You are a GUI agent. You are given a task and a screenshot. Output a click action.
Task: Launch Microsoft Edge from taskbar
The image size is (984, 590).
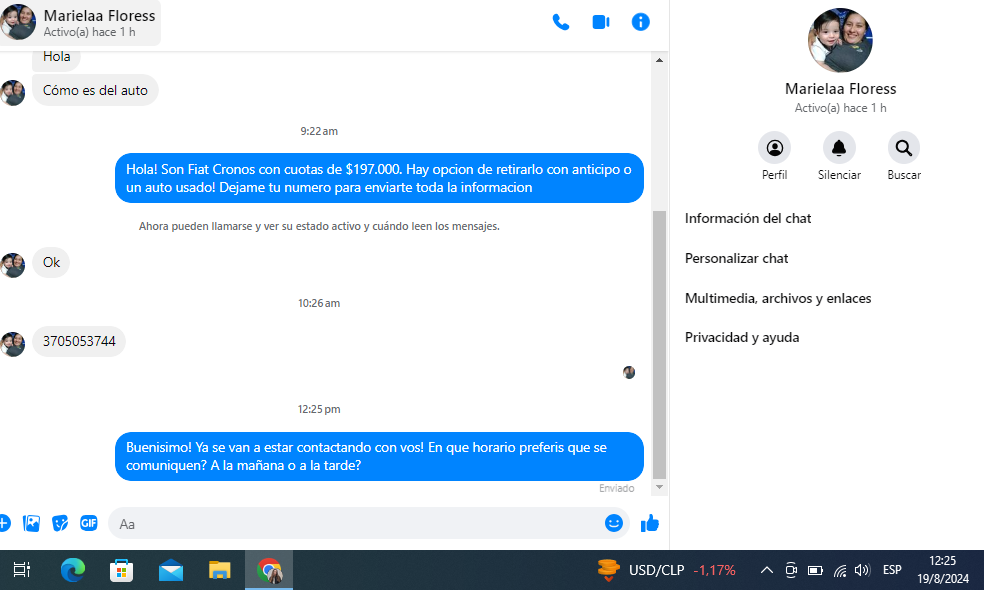73,570
